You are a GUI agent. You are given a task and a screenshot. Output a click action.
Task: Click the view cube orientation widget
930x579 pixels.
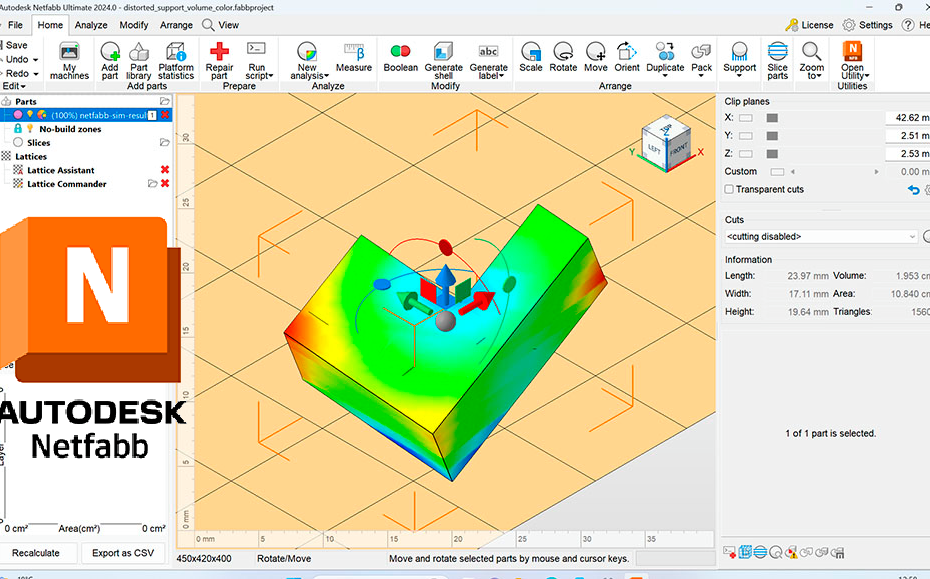tap(666, 143)
